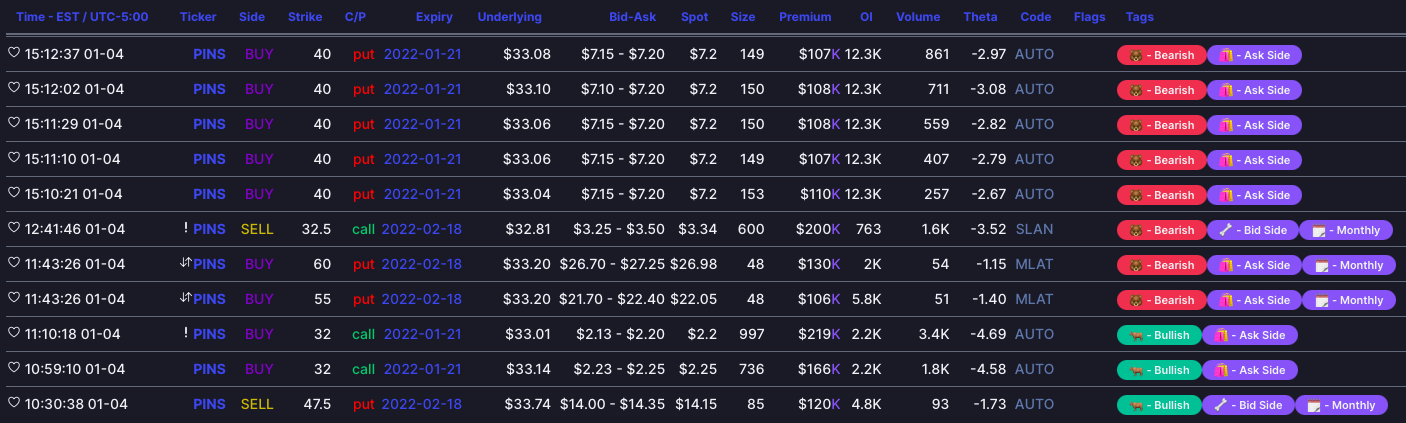Open the PINS ticker link in the 15:12:02 row
The width and height of the screenshot is (1406, 423).
(x=210, y=89)
